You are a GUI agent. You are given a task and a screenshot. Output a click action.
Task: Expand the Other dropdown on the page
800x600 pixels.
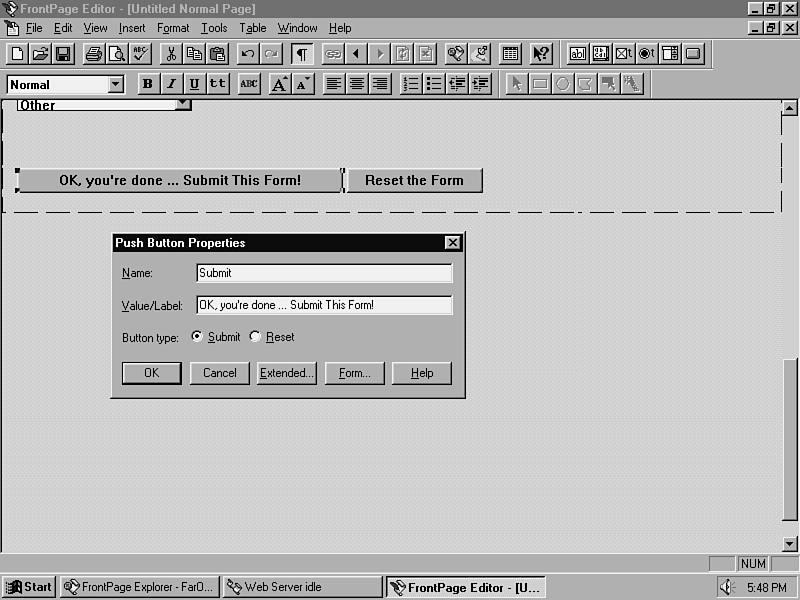coord(182,104)
